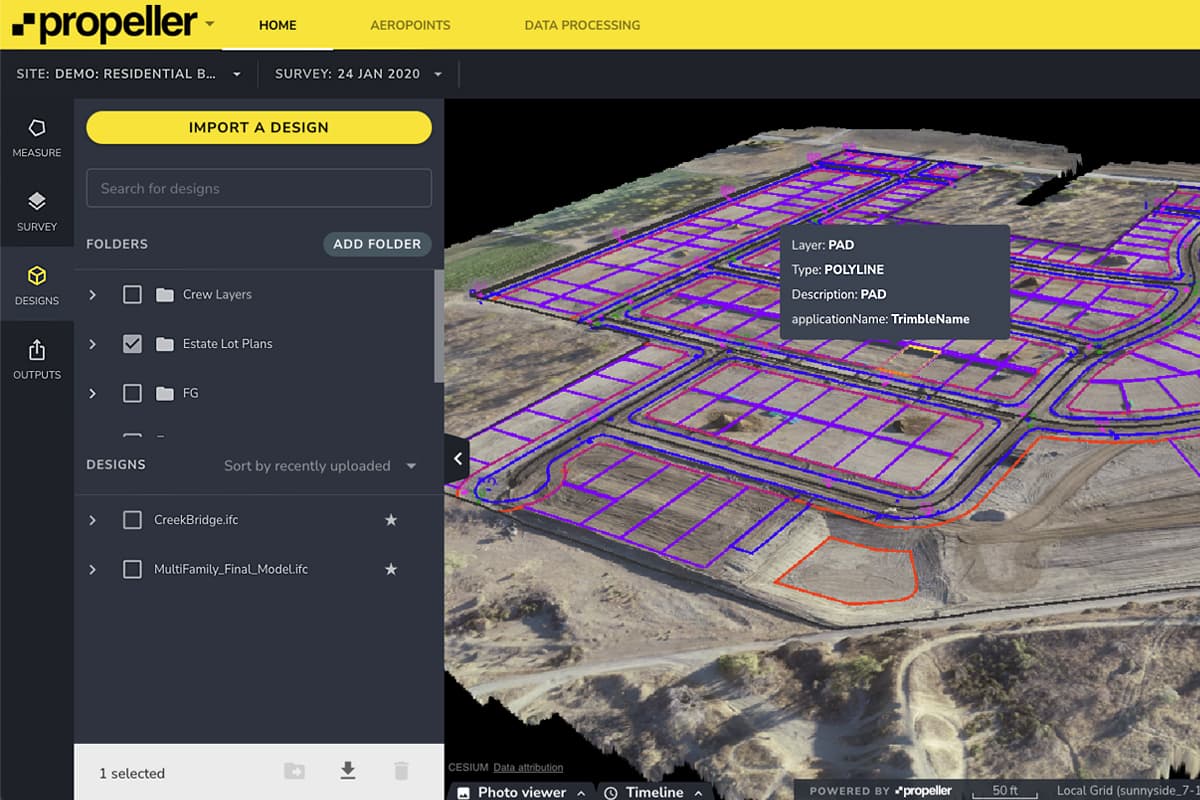
Task: Favorite CreekBridge.ifc with the star
Action: 391,520
